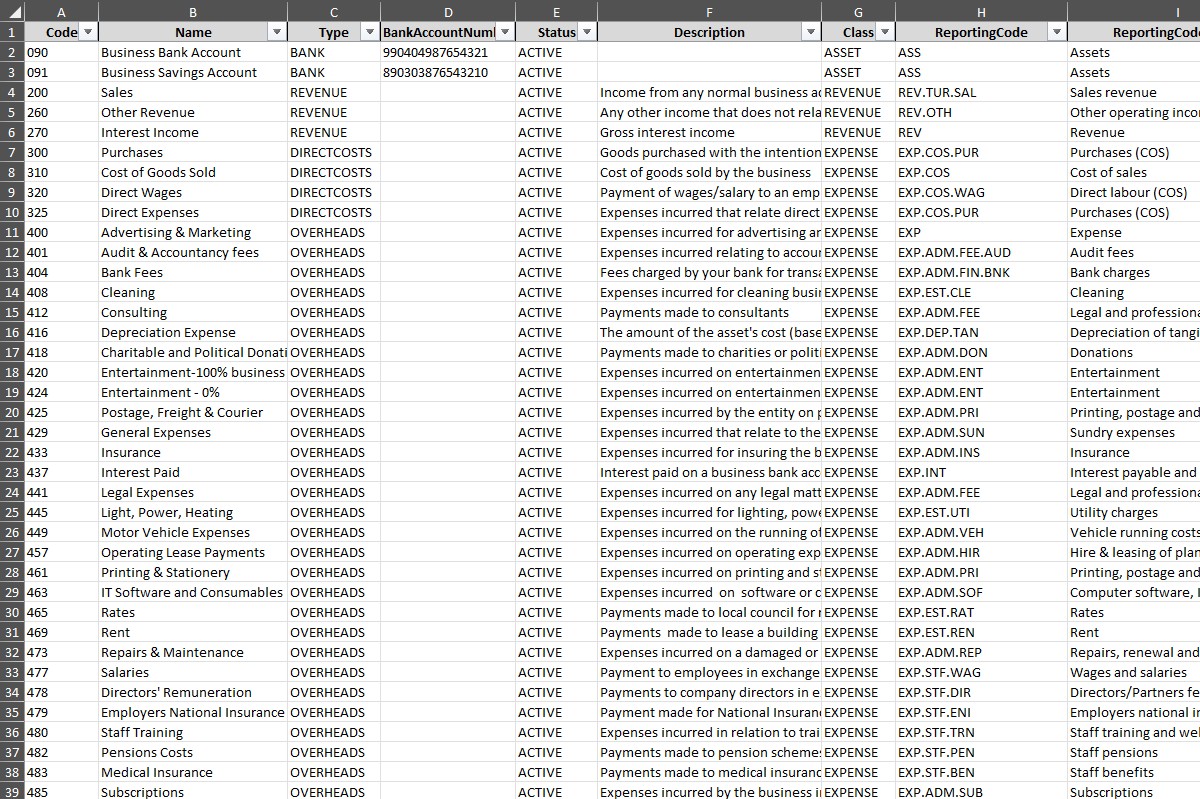The height and width of the screenshot is (799, 1200).
Task: Click 'ASSET' class in Business Bank Account row
Action: tap(858, 52)
